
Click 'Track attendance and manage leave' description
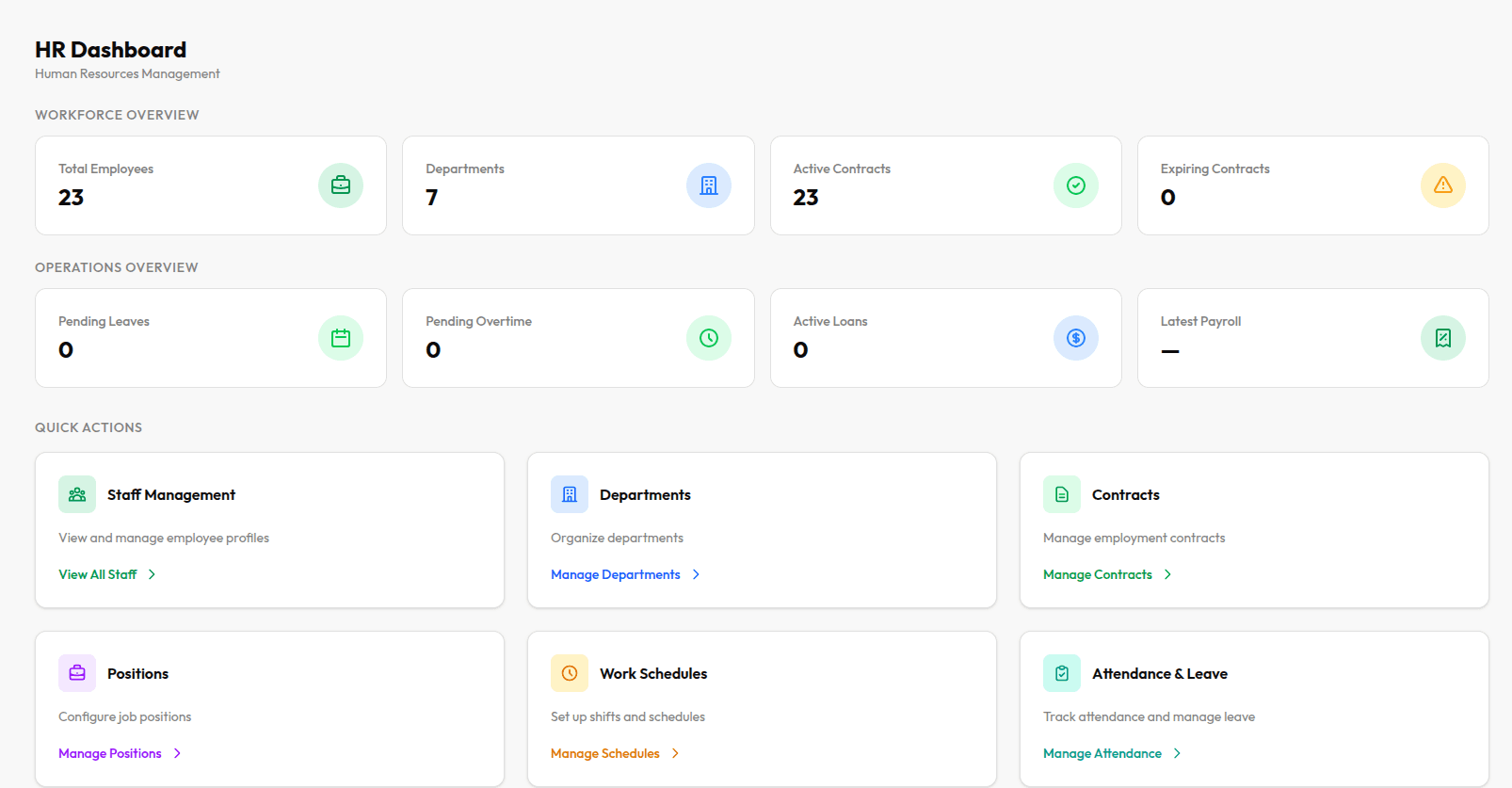coord(1149,716)
